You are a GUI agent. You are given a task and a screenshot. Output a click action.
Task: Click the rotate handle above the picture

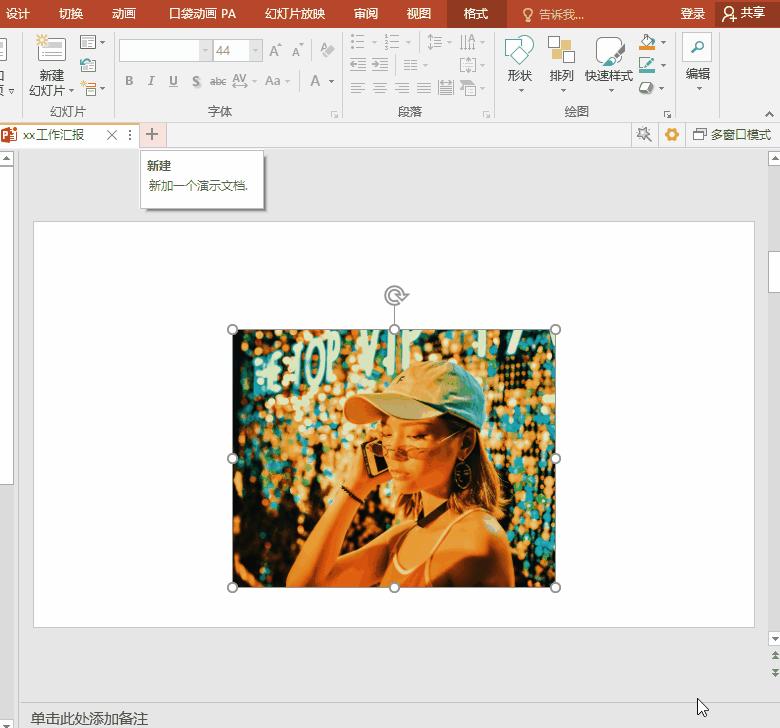click(x=395, y=296)
